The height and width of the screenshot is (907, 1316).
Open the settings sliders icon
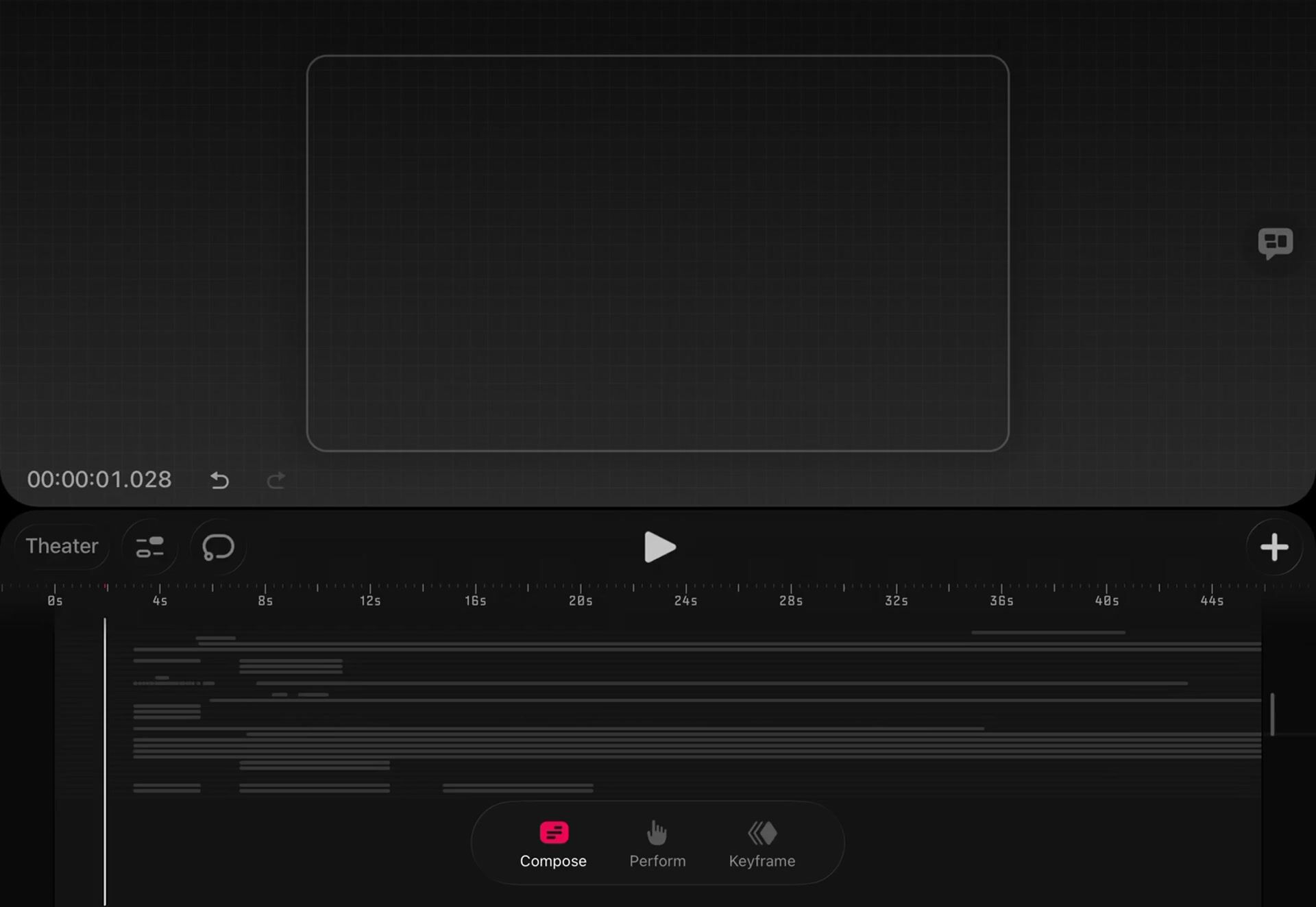(149, 547)
